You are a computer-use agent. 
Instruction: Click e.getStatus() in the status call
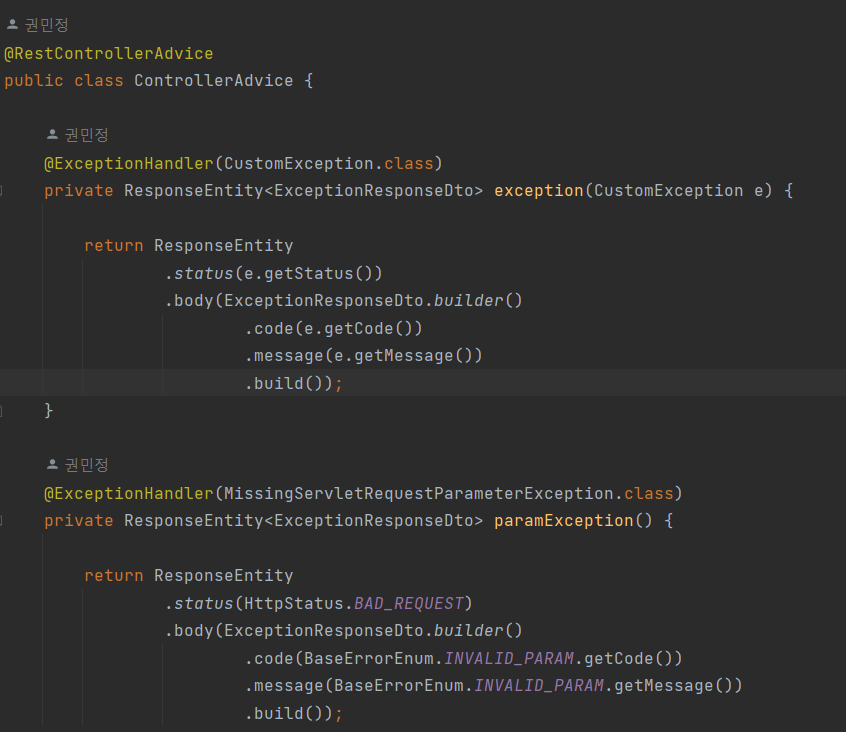click(308, 273)
